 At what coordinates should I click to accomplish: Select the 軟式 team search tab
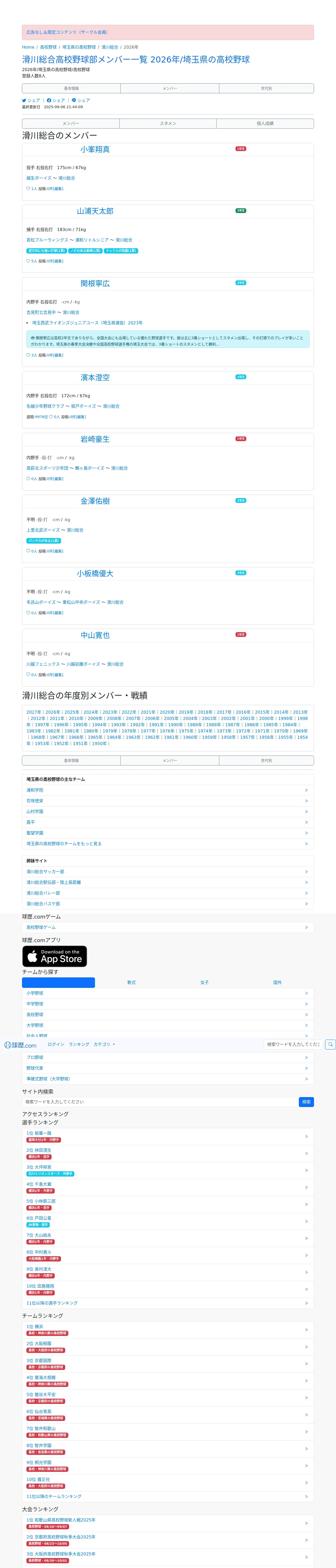132,982
